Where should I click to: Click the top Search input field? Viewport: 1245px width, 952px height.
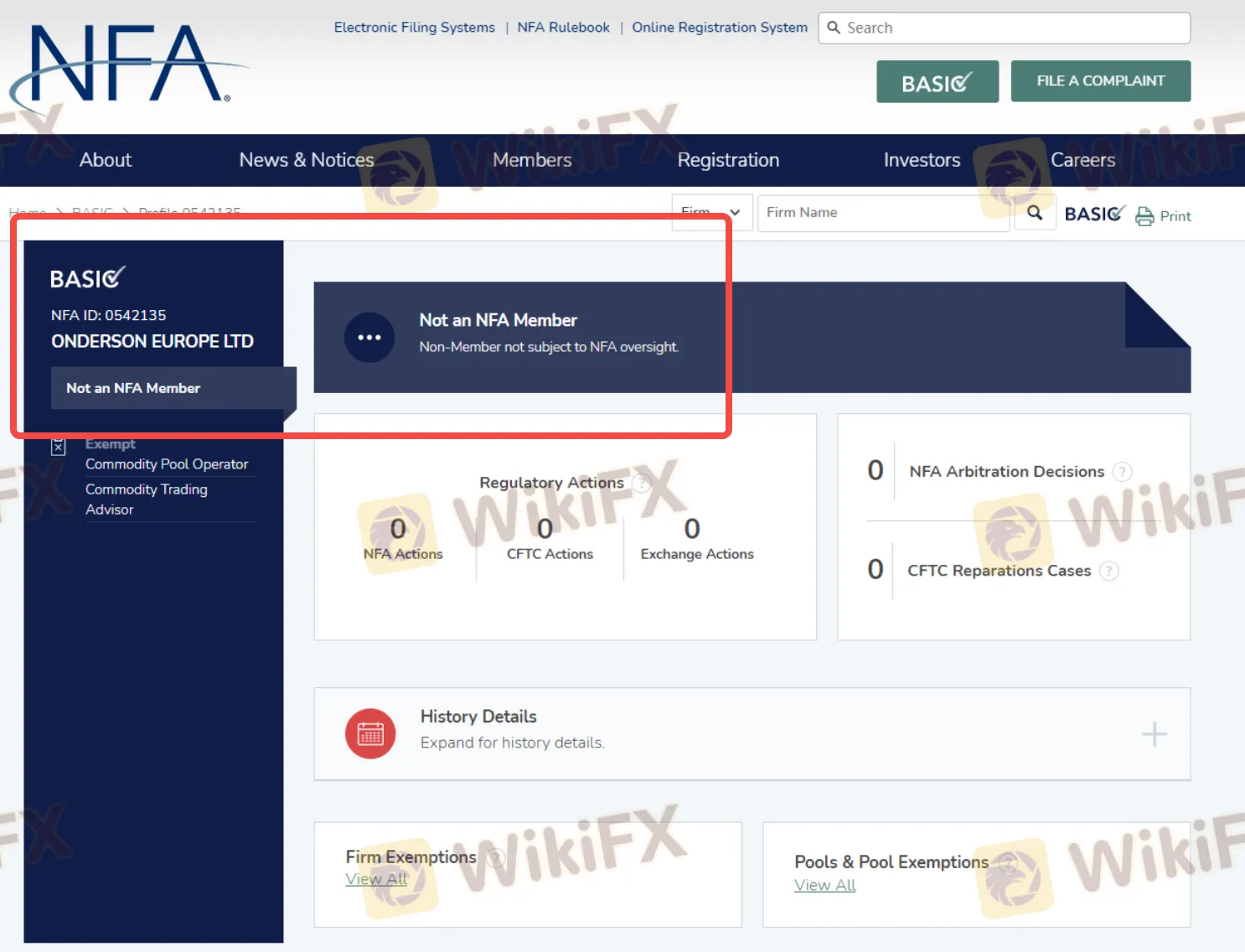coord(1005,28)
